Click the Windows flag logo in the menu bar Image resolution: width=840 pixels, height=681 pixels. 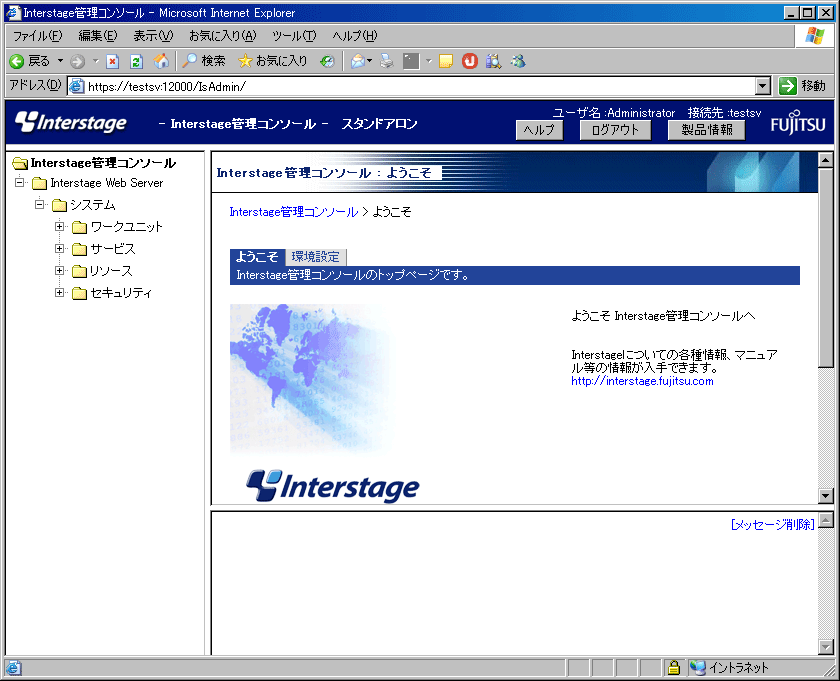[814, 35]
